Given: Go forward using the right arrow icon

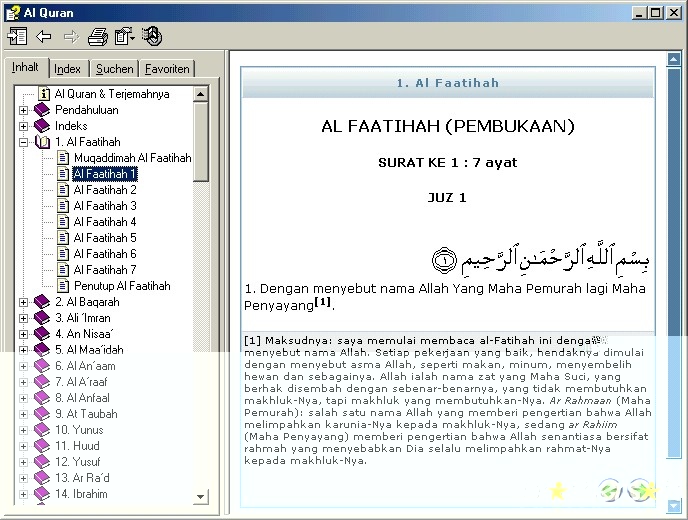Looking at the screenshot, I should 71,36.
